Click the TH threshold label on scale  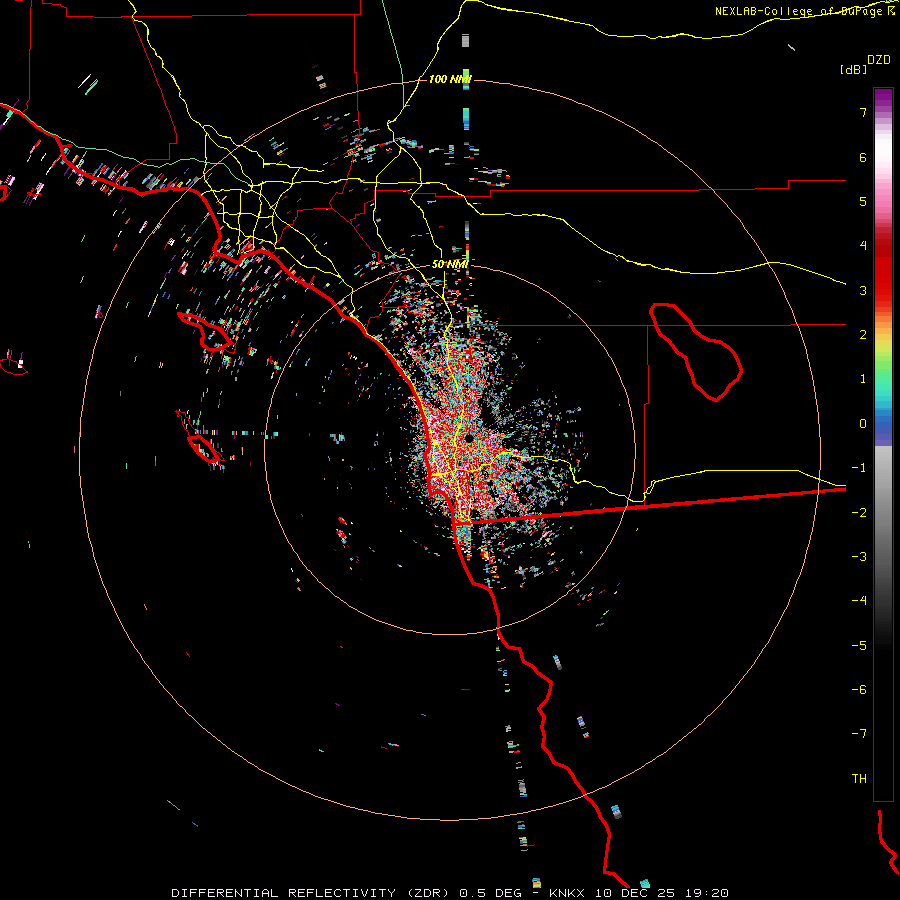coord(859,779)
